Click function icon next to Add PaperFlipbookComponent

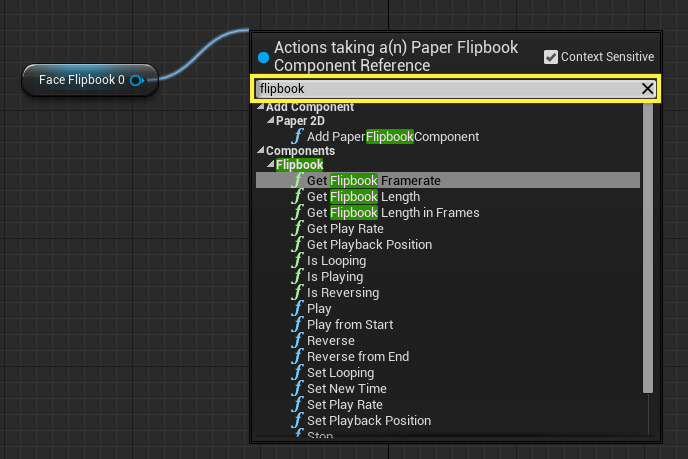coord(297,137)
